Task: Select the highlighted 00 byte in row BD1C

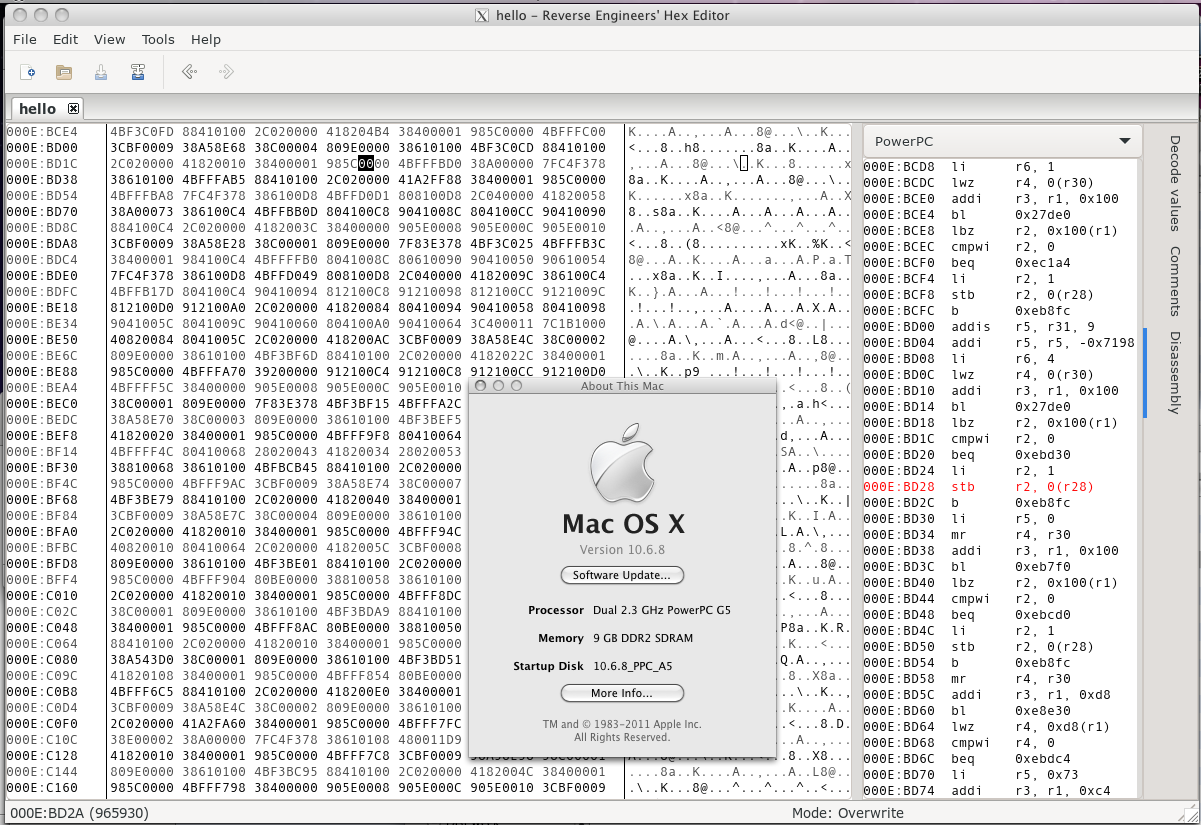Action: (366, 164)
